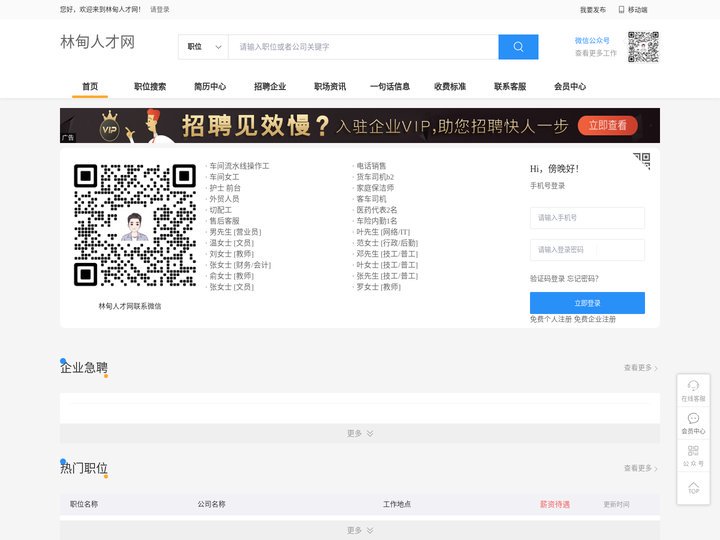This screenshot has height=540, width=720.
Task: Switch to QR code login via corner icon
Action: [643, 160]
